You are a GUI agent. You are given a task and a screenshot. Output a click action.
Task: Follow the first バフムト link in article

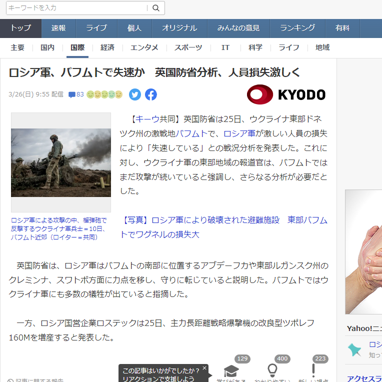pos(191,134)
